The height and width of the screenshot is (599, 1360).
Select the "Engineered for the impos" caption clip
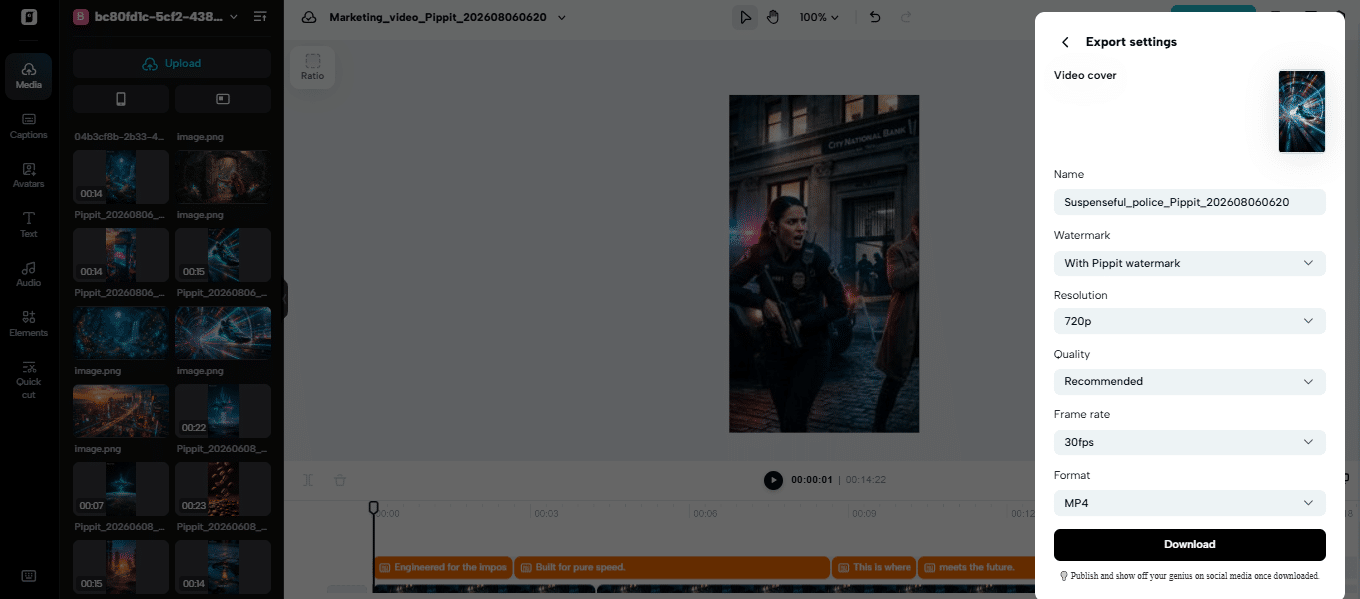443,567
